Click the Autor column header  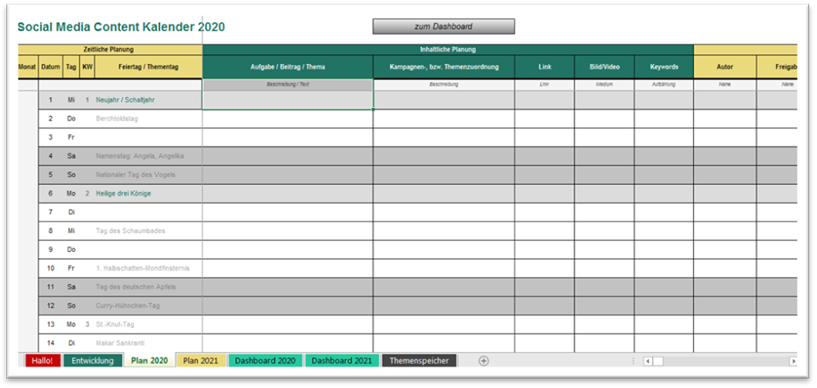[x=725, y=67]
